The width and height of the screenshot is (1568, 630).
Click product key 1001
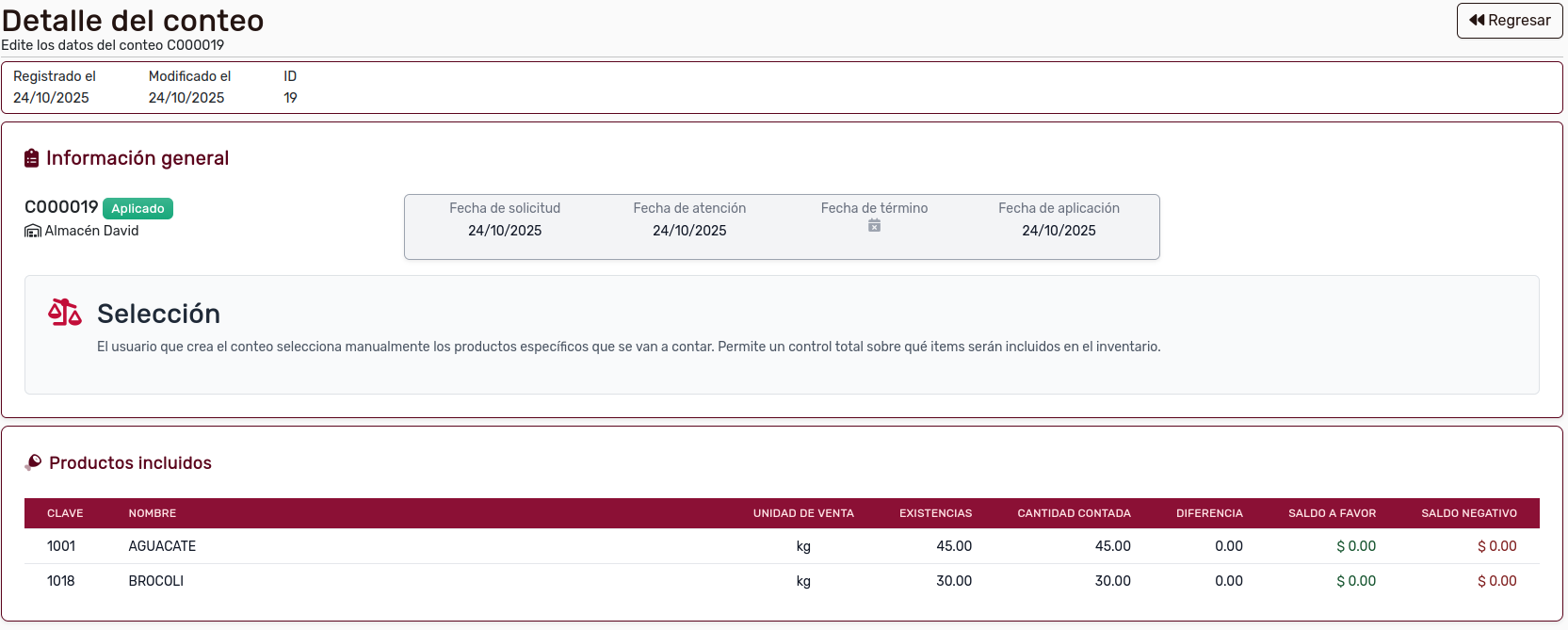coord(61,546)
